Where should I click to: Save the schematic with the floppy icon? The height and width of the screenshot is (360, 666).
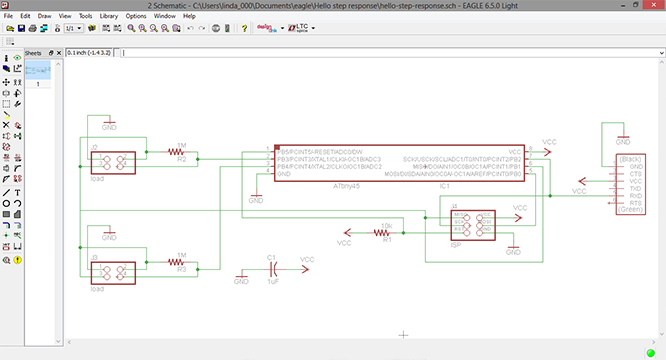[x=21, y=28]
